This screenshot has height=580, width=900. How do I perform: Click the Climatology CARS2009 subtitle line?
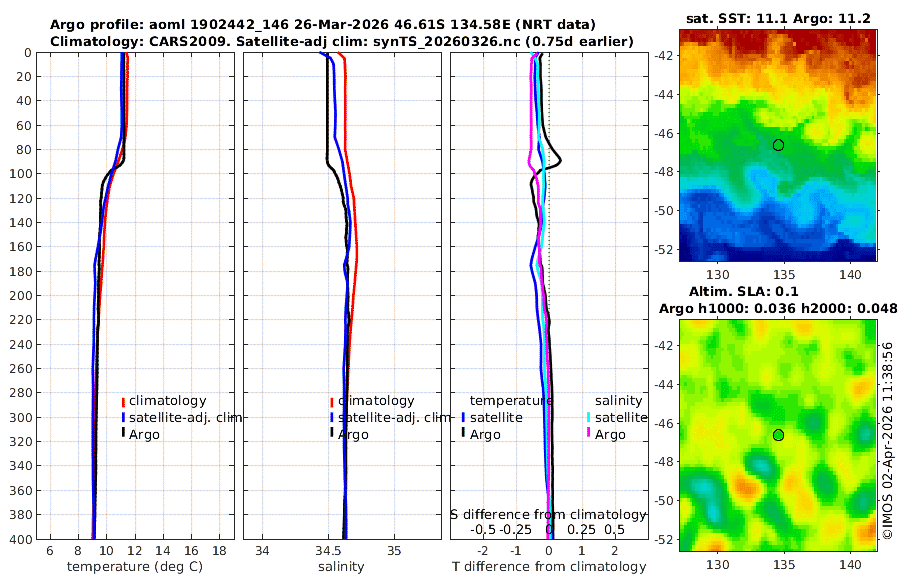tap(342, 41)
